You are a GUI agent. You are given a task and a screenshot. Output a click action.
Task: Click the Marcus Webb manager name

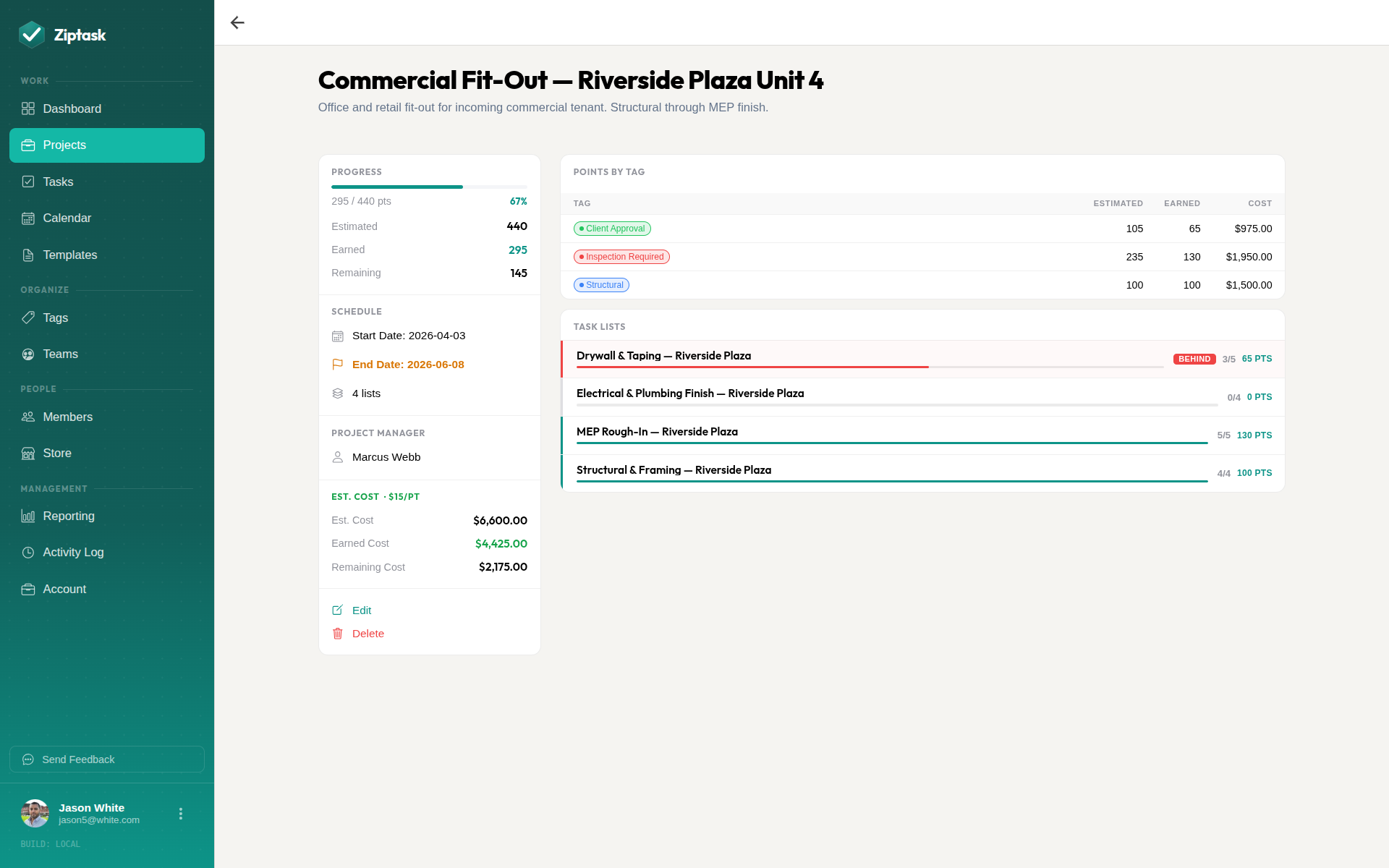(386, 457)
